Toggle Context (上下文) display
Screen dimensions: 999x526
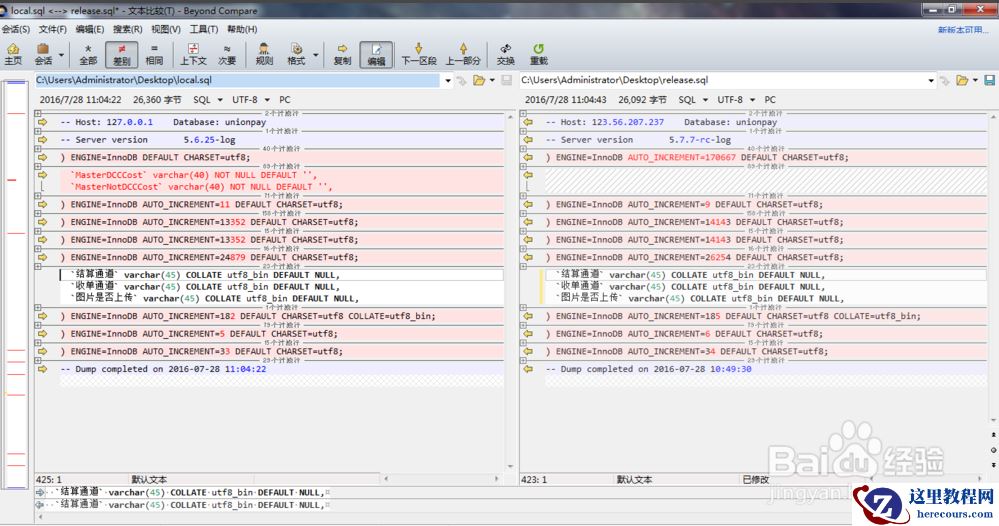pos(193,53)
